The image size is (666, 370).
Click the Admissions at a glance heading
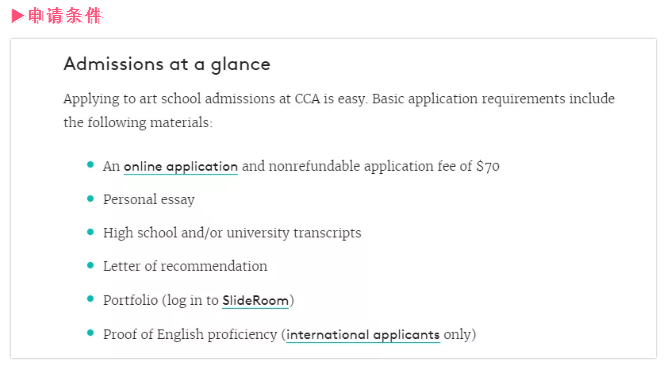[x=167, y=65]
